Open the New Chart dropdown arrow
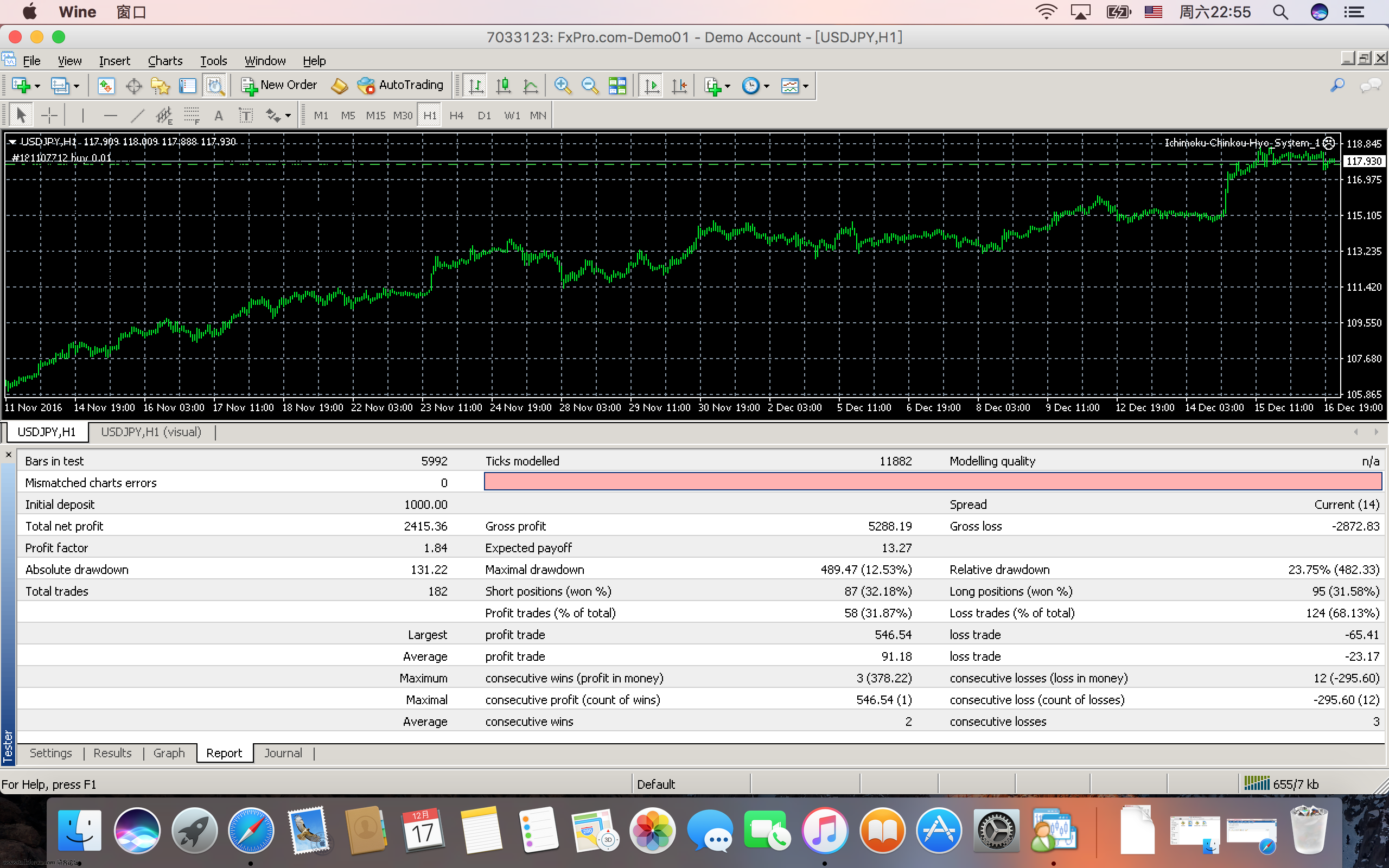The width and height of the screenshot is (1389, 868). click(37, 86)
